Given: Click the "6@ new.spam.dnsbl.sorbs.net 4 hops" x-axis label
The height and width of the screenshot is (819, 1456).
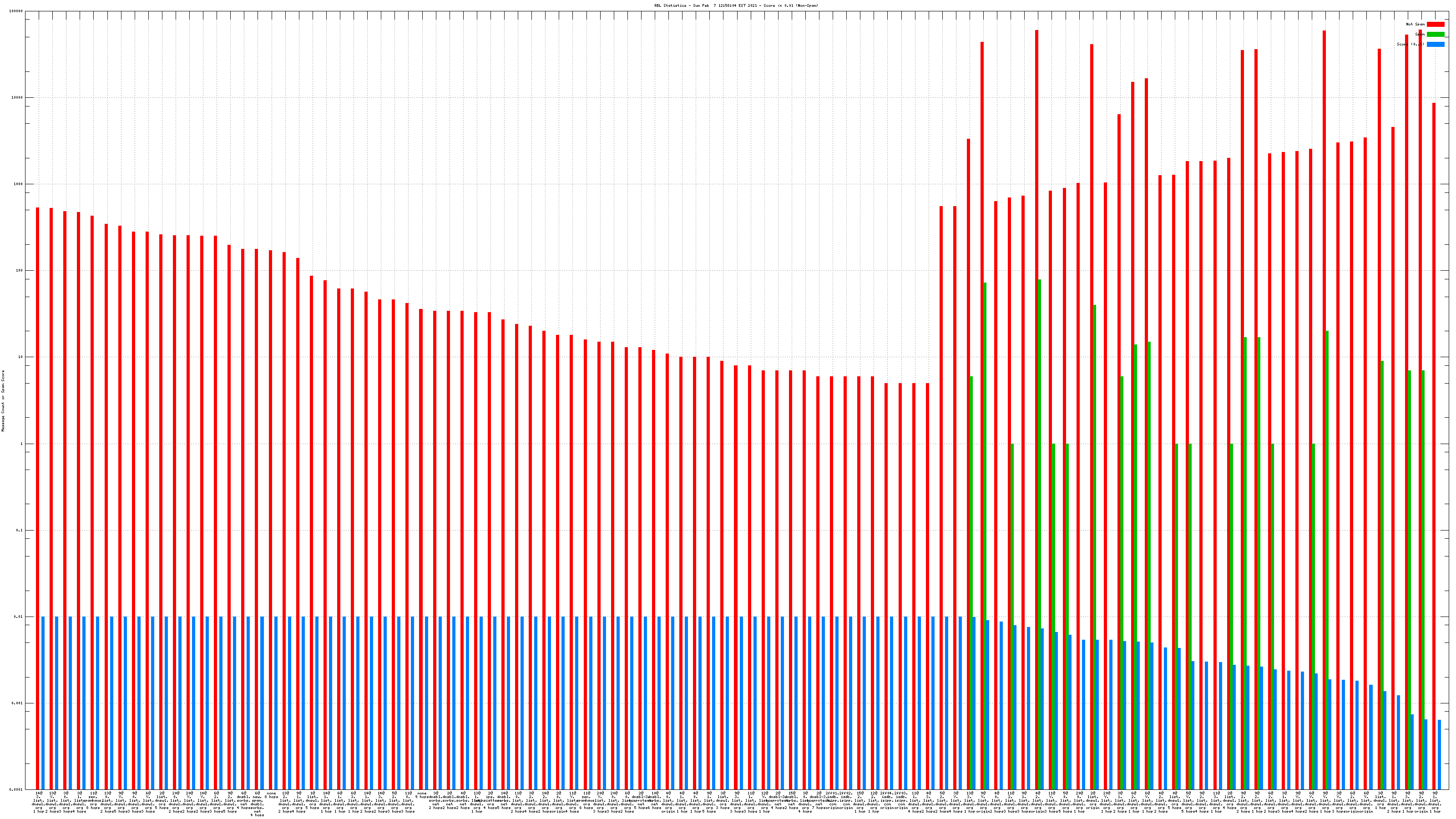Looking at the screenshot, I should pos(257,804).
